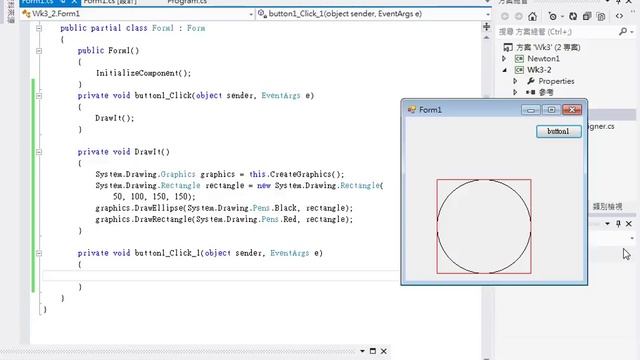Click the graphics.DrawRectangle code line
640x360 pixels.
click(x=224, y=220)
